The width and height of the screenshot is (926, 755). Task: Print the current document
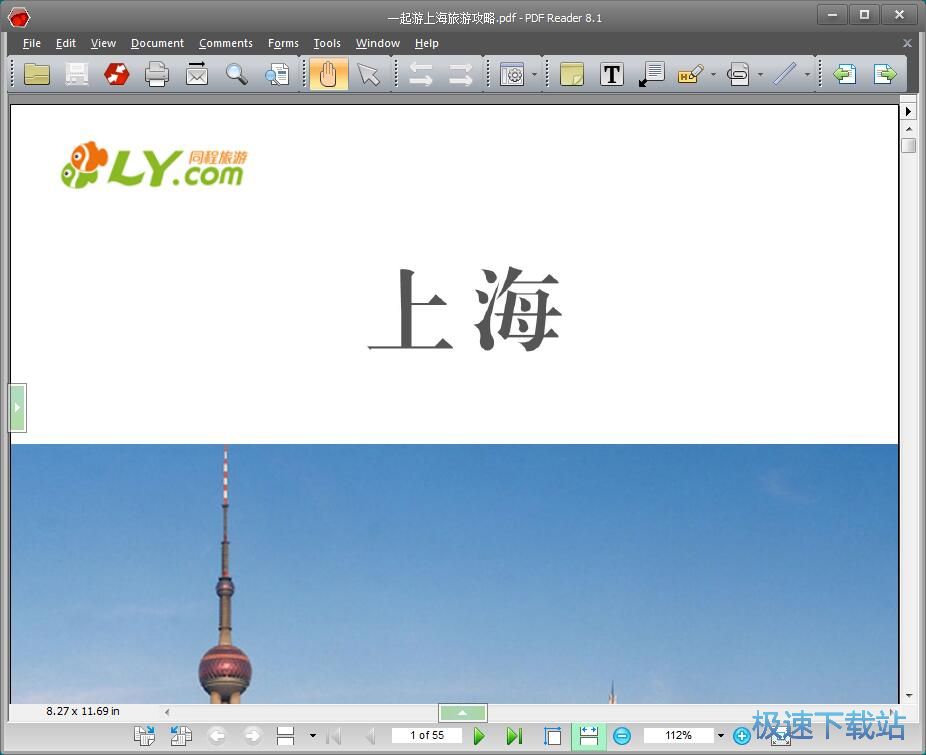(157, 74)
